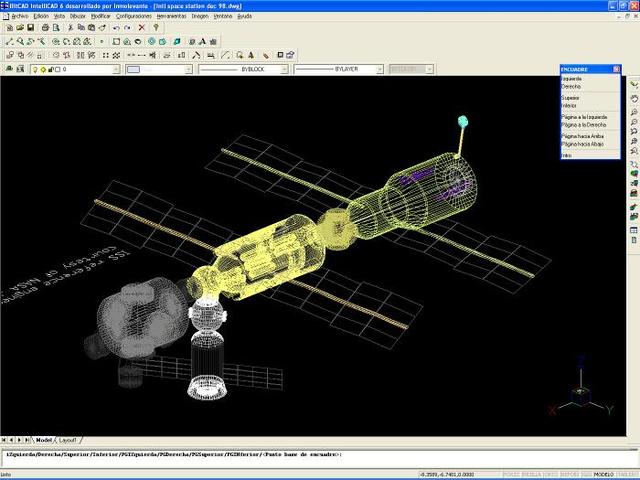Select Página hacia Arriba
This screenshot has width=640, height=480.
click(x=582, y=136)
